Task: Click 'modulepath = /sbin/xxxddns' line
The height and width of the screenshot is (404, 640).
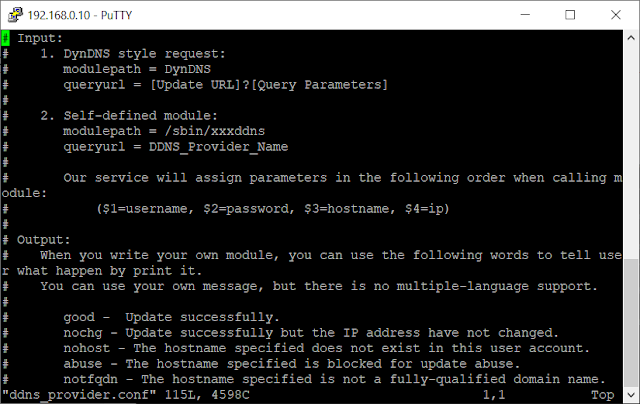Action: [x=164, y=131]
